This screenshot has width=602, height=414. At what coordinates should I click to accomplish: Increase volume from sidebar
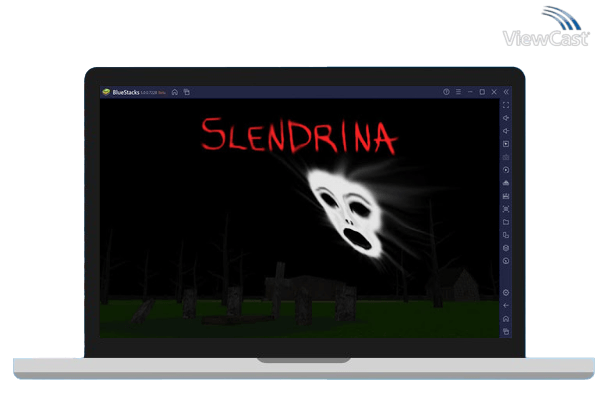click(506, 118)
